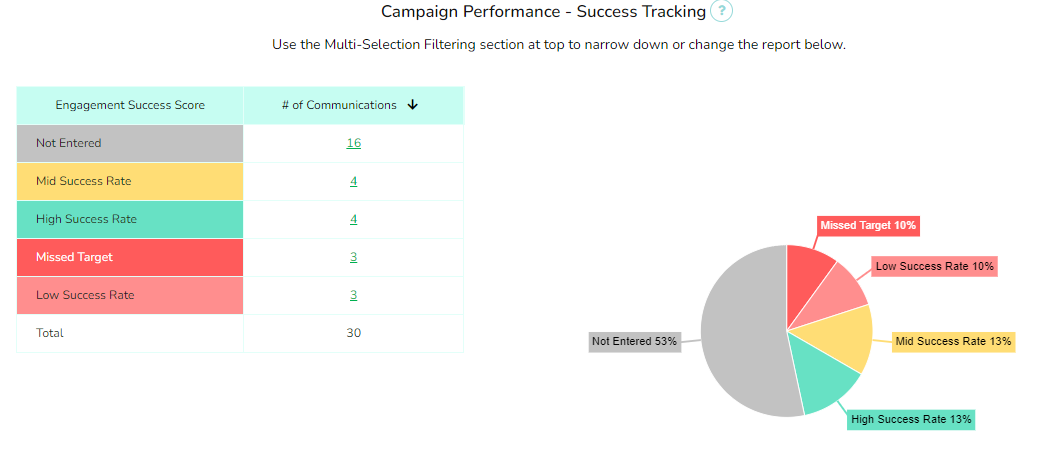Screen dimensions: 1038x462
Task: Select the red Missed Target row label
Action: pos(130,257)
